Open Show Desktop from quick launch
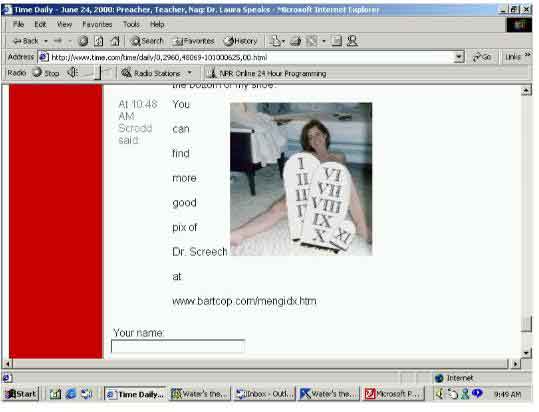 click(x=55, y=394)
